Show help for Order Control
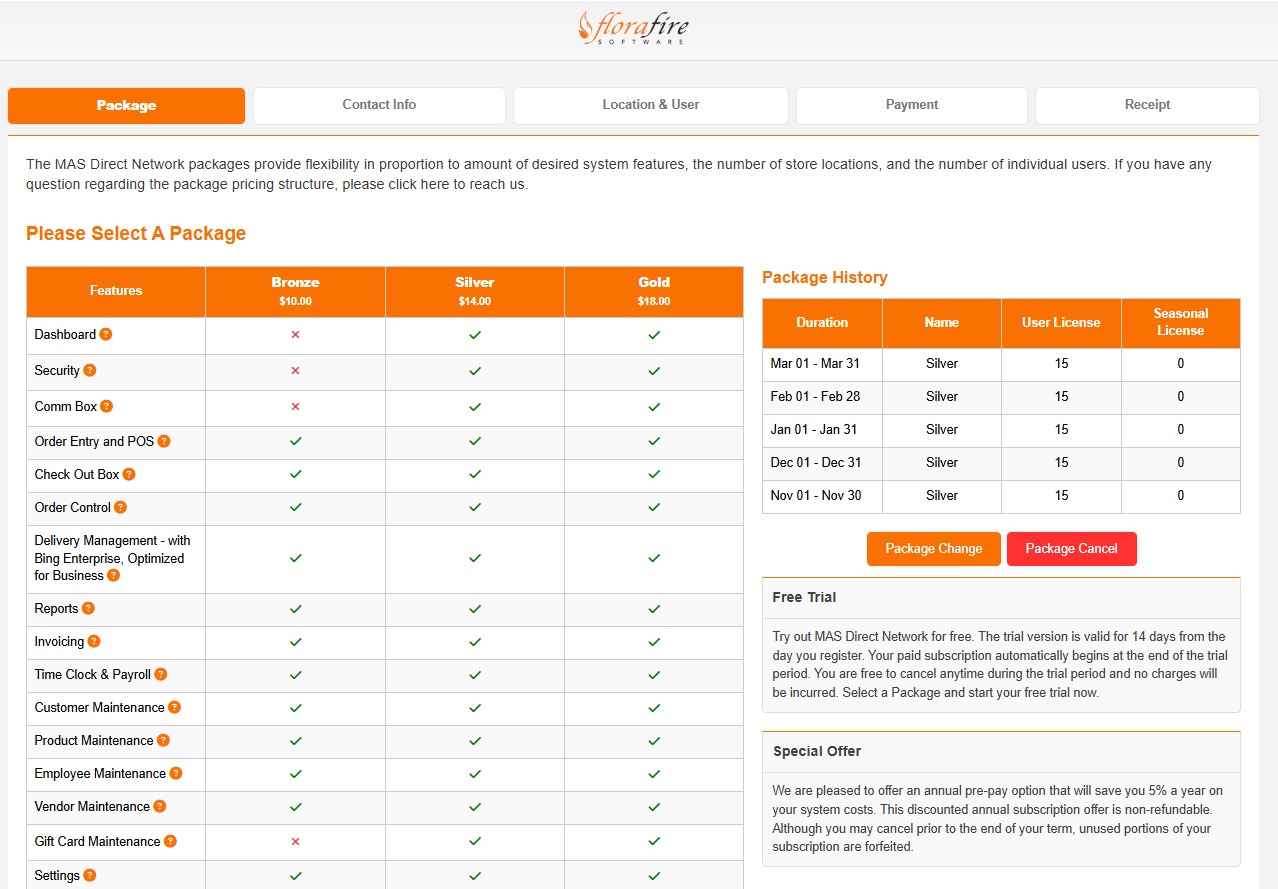1278x889 pixels. [121, 507]
